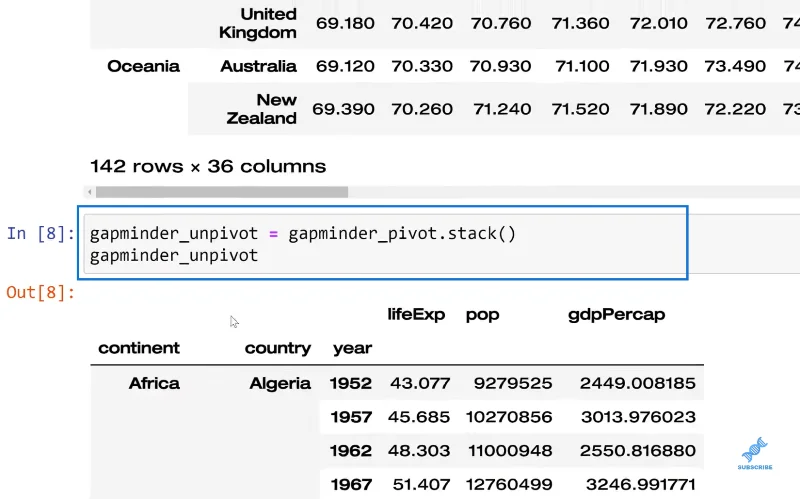This screenshot has width=800, height=499.
Task: Click New Zealand value 70.260
Action: pyautogui.click(x=422, y=109)
